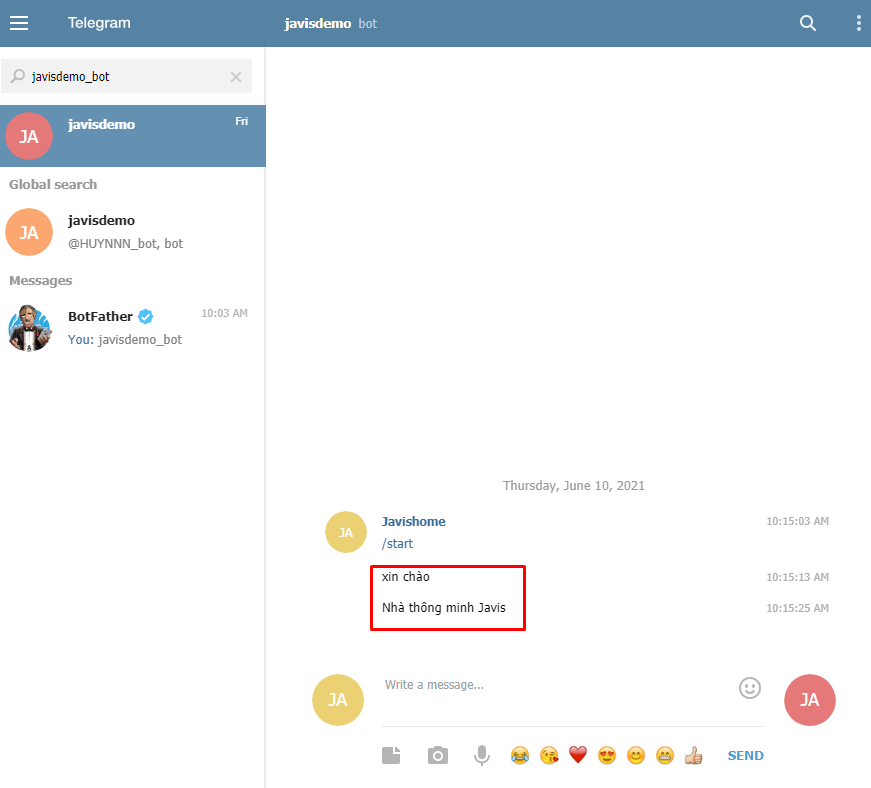Insert the kissing face emoji

(x=549, y=755)
